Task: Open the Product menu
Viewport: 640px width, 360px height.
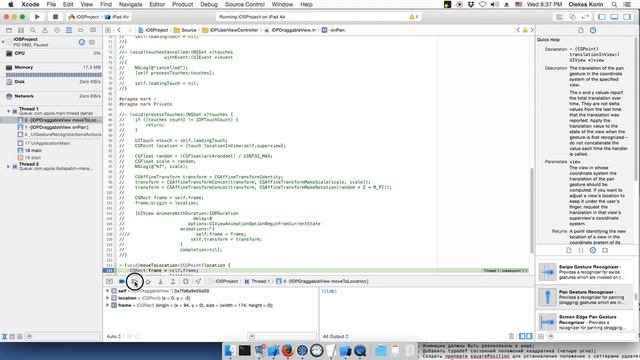Action: (182, 4)
